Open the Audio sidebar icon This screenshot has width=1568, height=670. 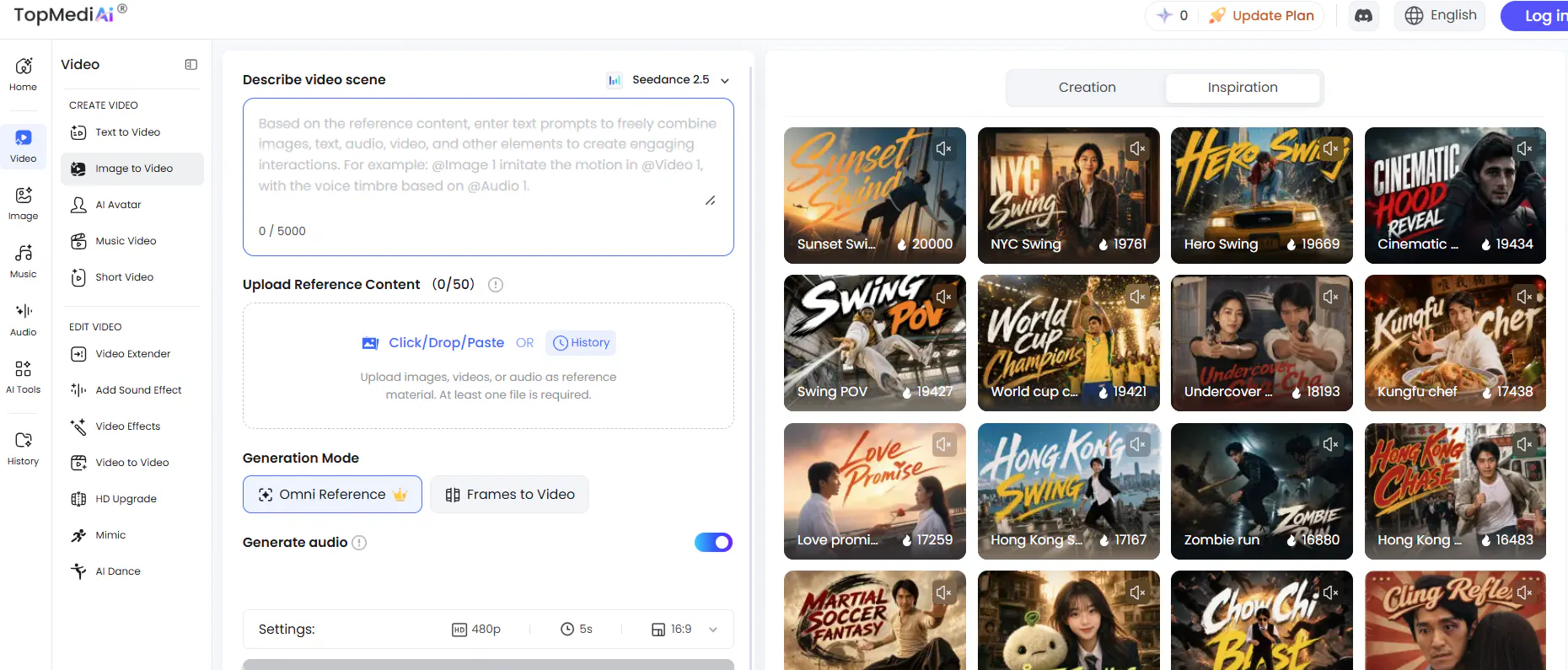23,319
